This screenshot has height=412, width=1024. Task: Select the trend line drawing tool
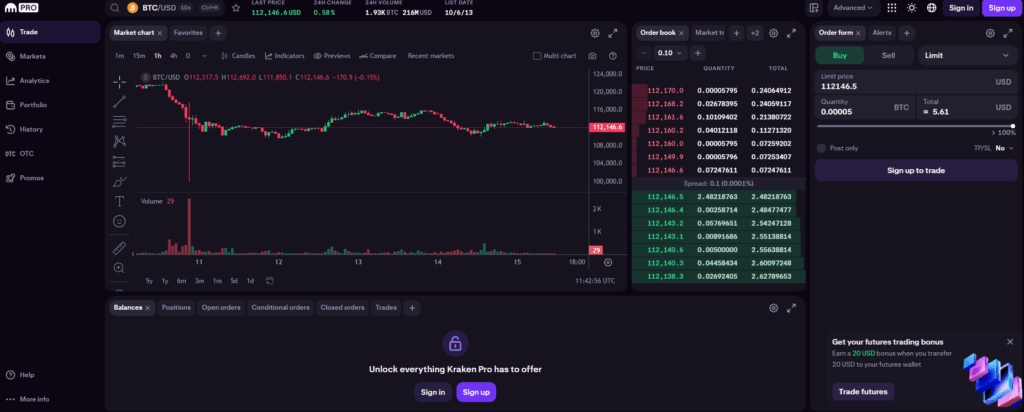point(120,101)
